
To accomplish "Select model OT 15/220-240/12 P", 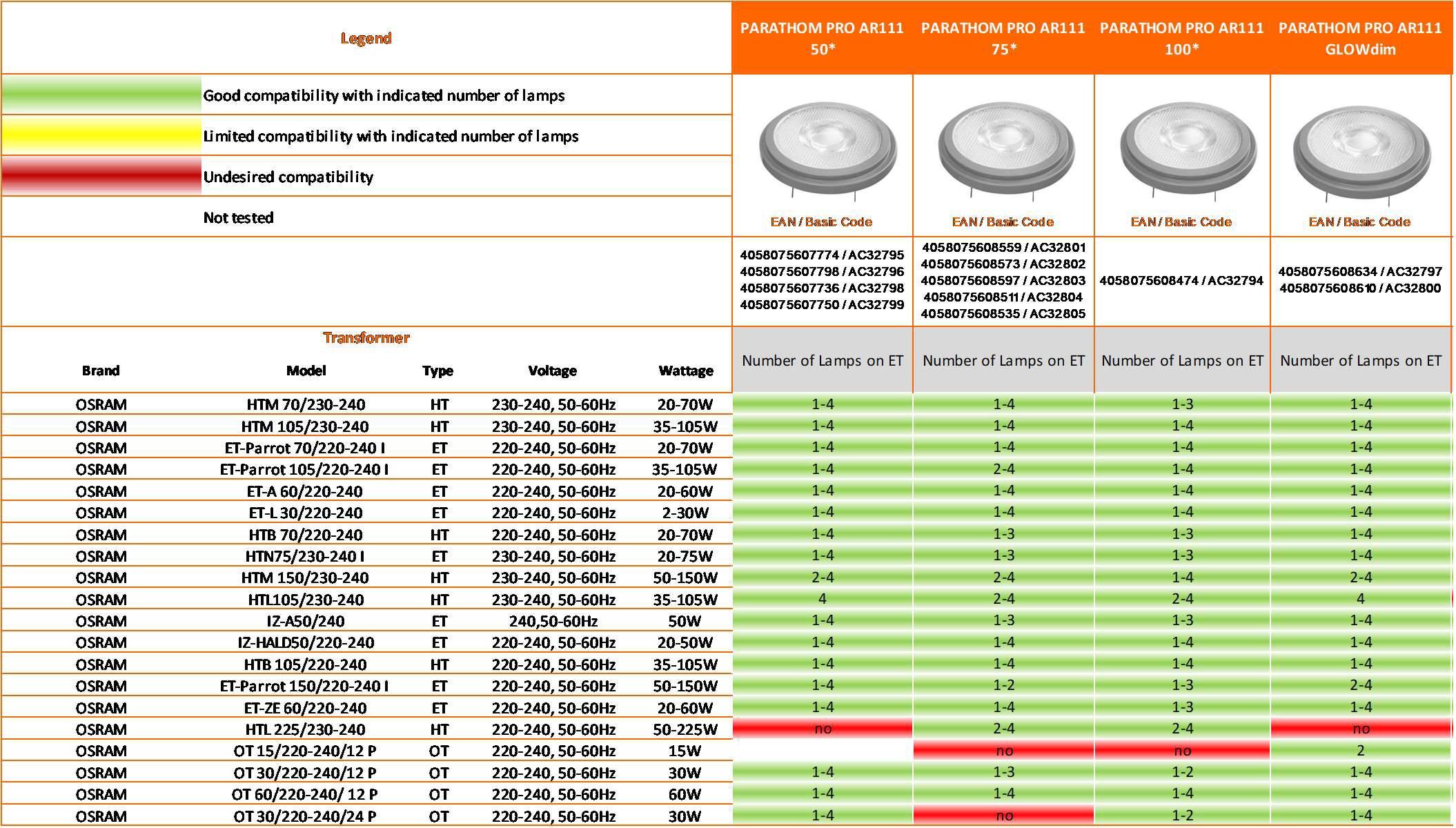I will [305, 751].
